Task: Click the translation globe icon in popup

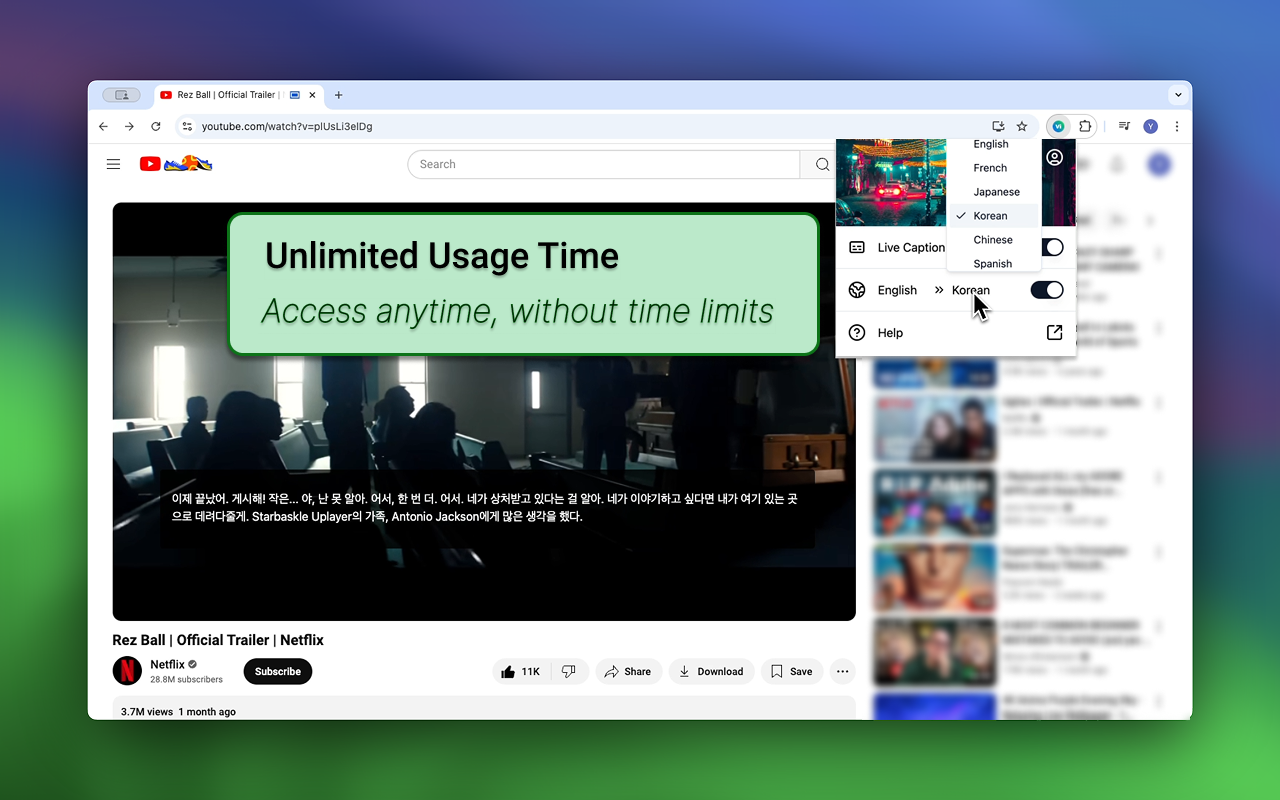Action: [857, 290]
